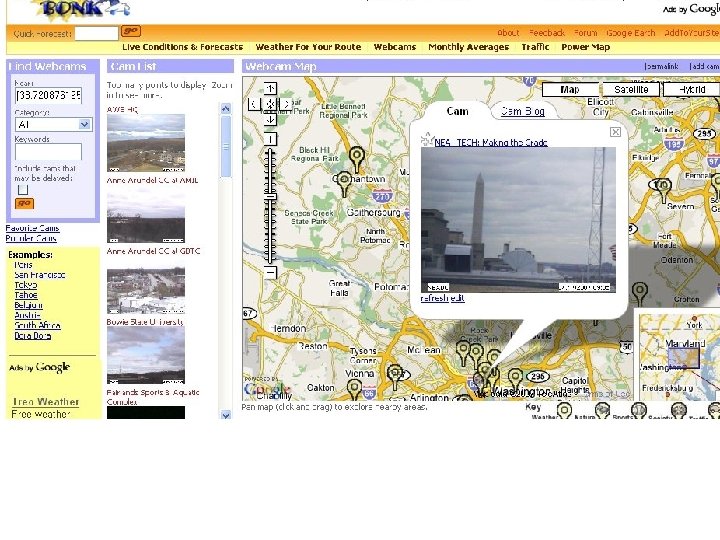The height and width of the screenshot is (540, 720).
Task: Open the Google Earth link
Action: [x=631, y=33]
